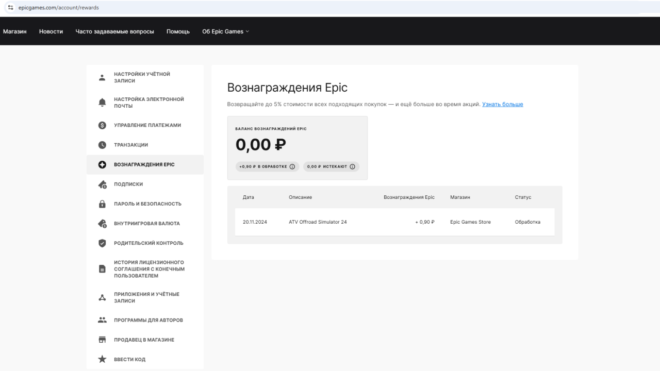Open the 'Новости' top navigation item
The width and height of the screenshot is (660, 371).
(51, 32)
